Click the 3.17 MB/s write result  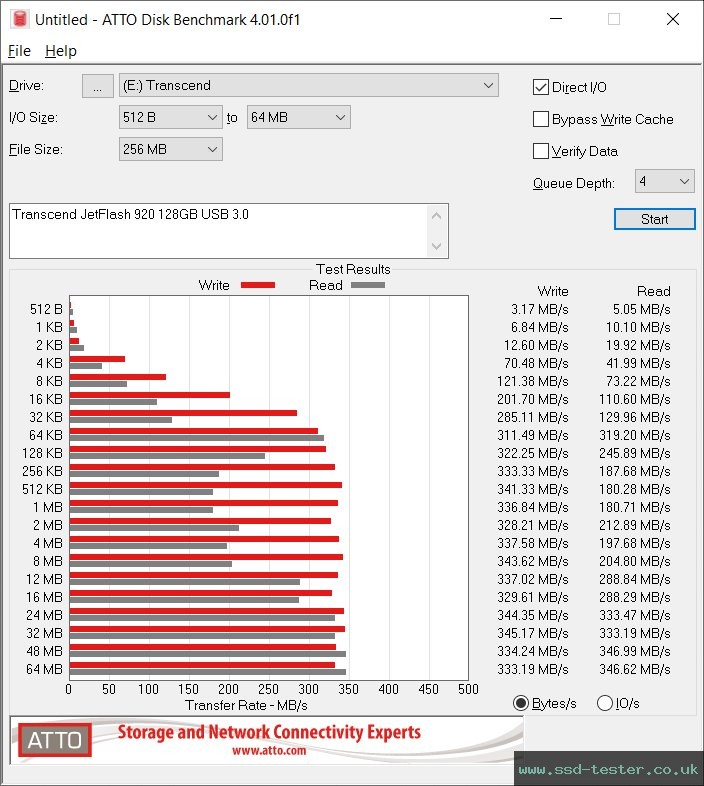540,309
